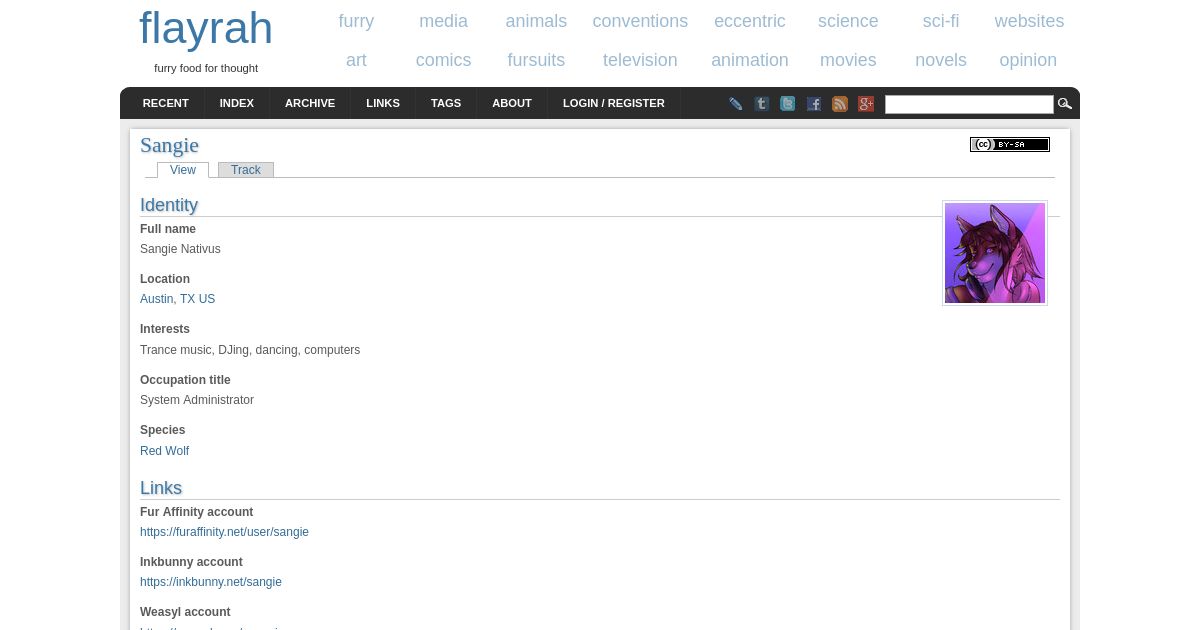
Task: Open the LINKS menu item
Action: [x=383, y=103]
